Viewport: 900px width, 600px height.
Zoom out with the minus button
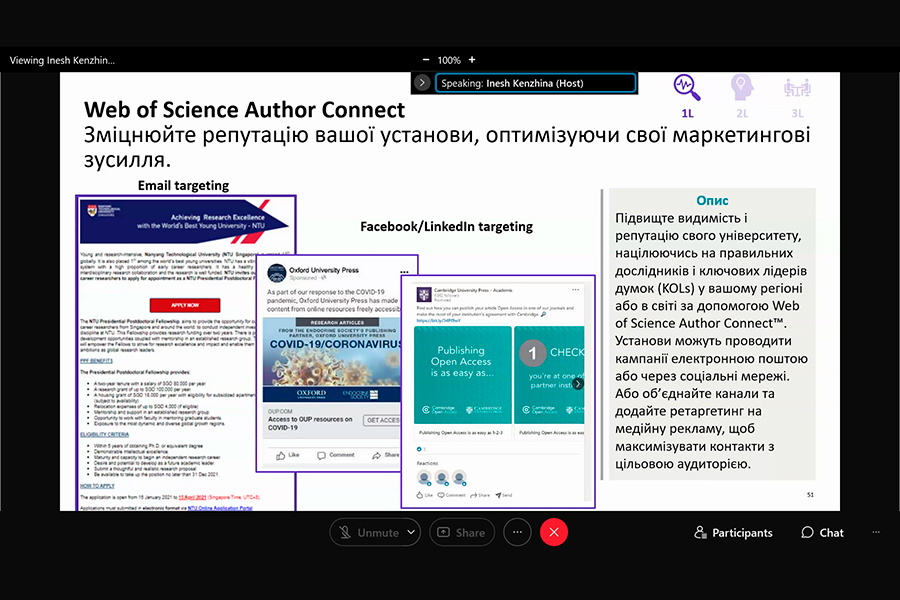coord(425,60)
